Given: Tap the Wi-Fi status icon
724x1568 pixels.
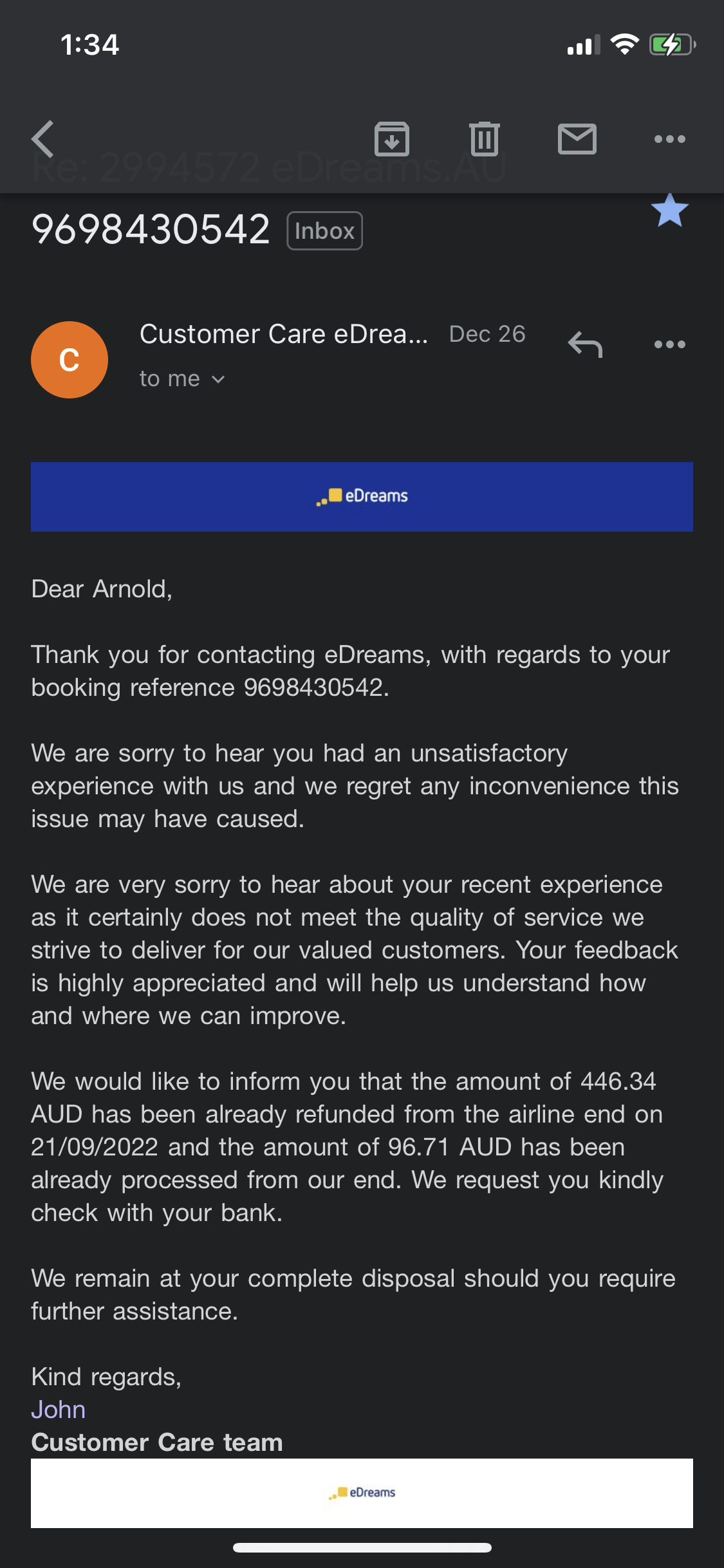Looking at the screenshot, I should tap(624, 44).
